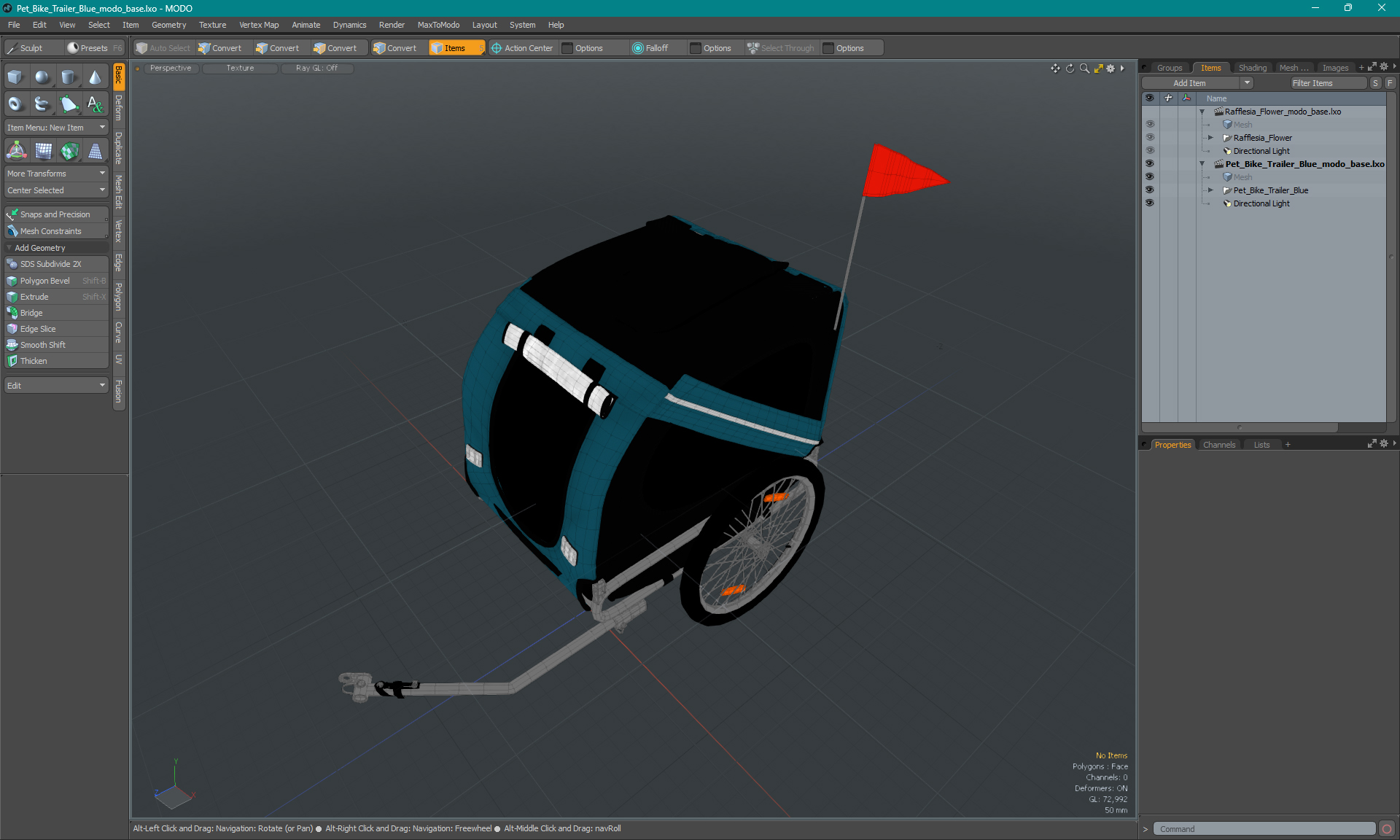
Task: Select the pen drawing tool
Action: [x=69, y=104]
